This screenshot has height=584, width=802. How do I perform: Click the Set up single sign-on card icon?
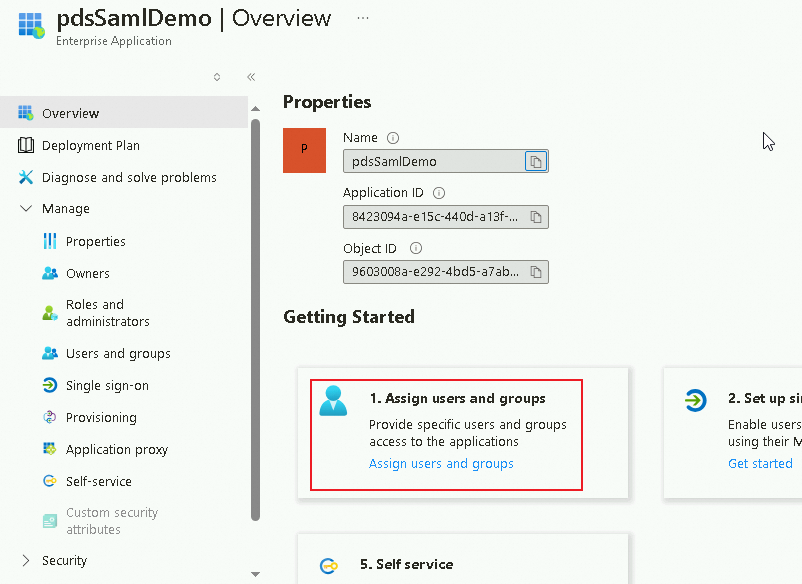pos(696,400)
